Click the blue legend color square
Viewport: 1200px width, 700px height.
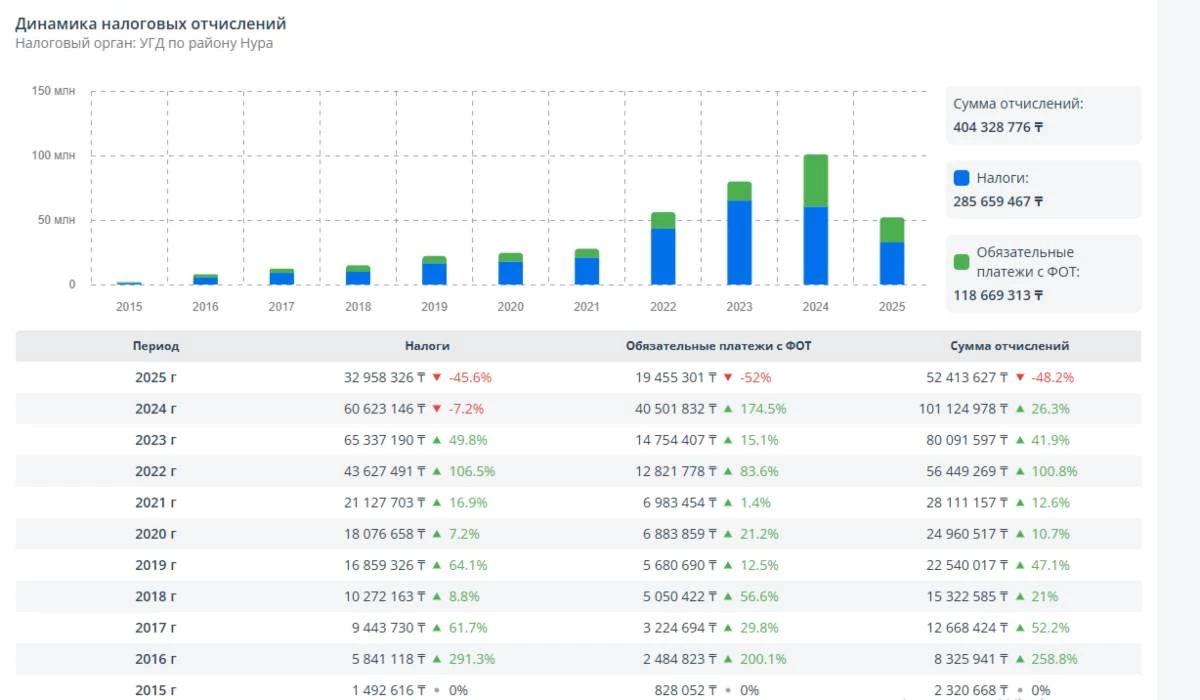coord(962,178)
